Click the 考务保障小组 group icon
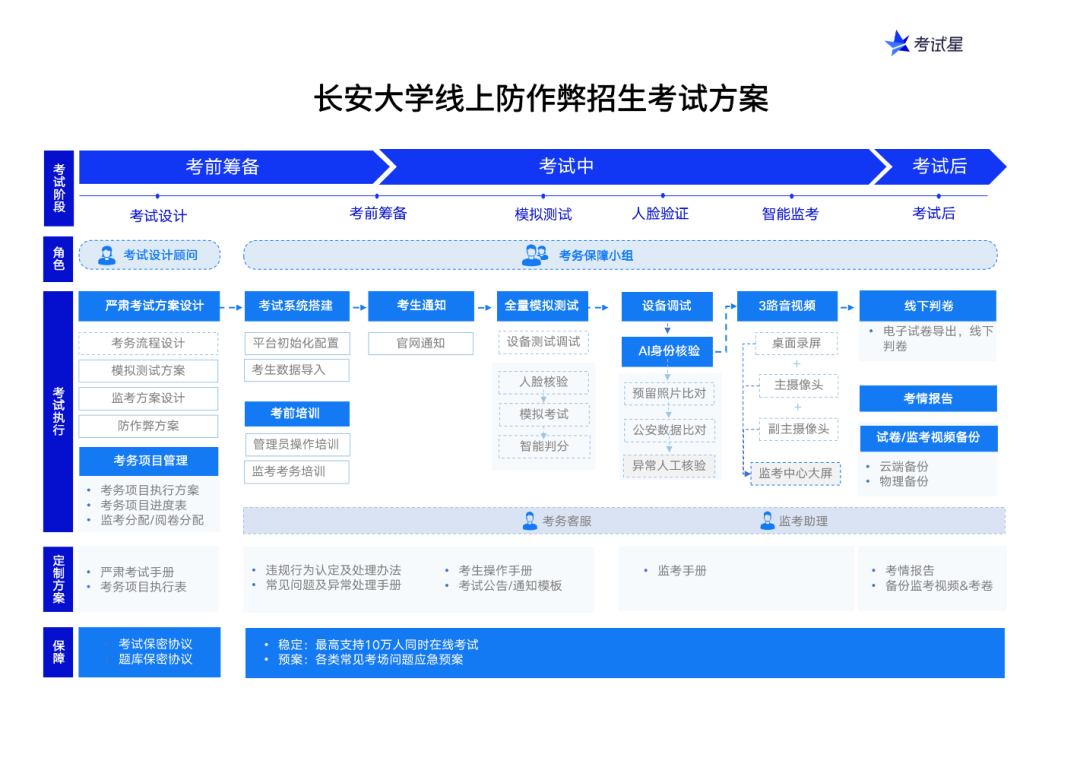 pyautogui.click(x=535, y=256)
